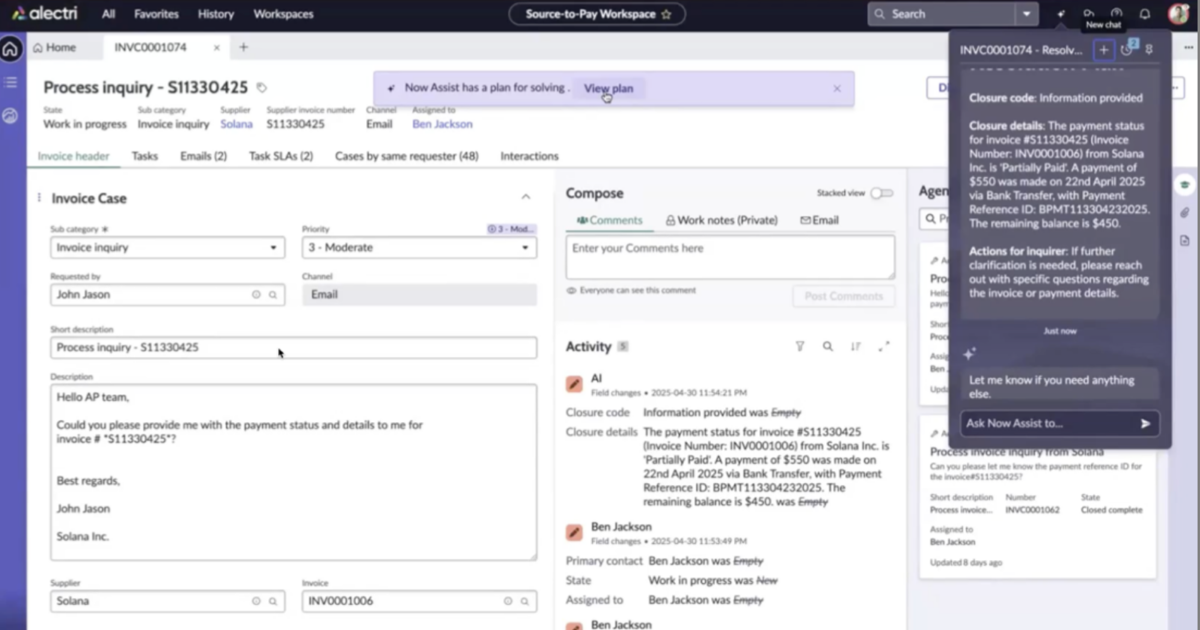Select the Work notes (Private) tab
The image size is (1200, 630).
tap(721, 220)
